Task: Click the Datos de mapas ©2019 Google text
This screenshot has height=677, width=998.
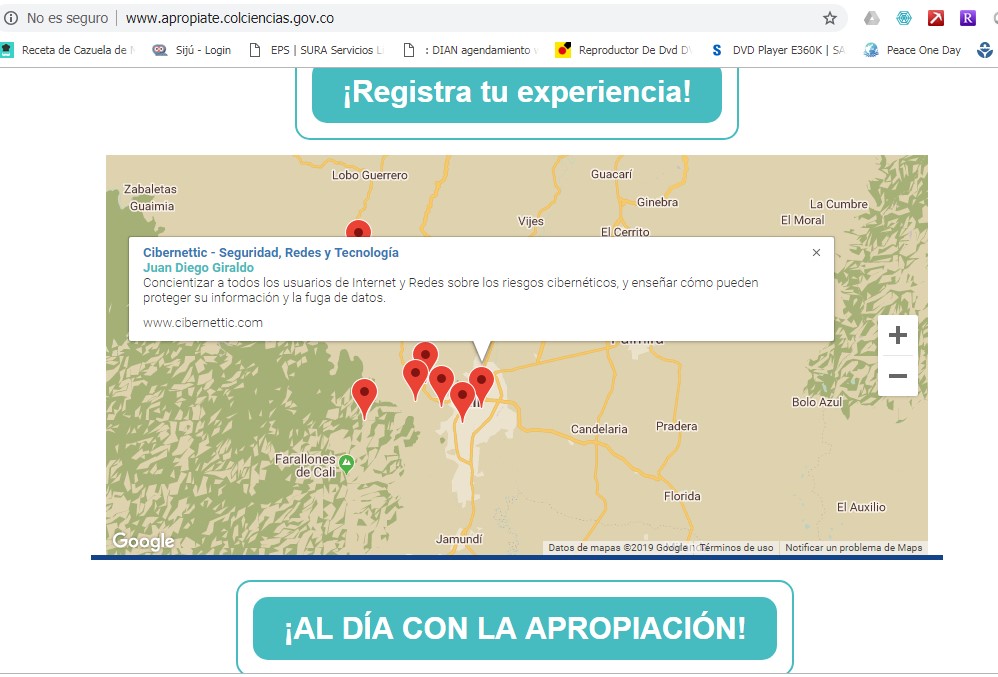Action: [617, 547]
